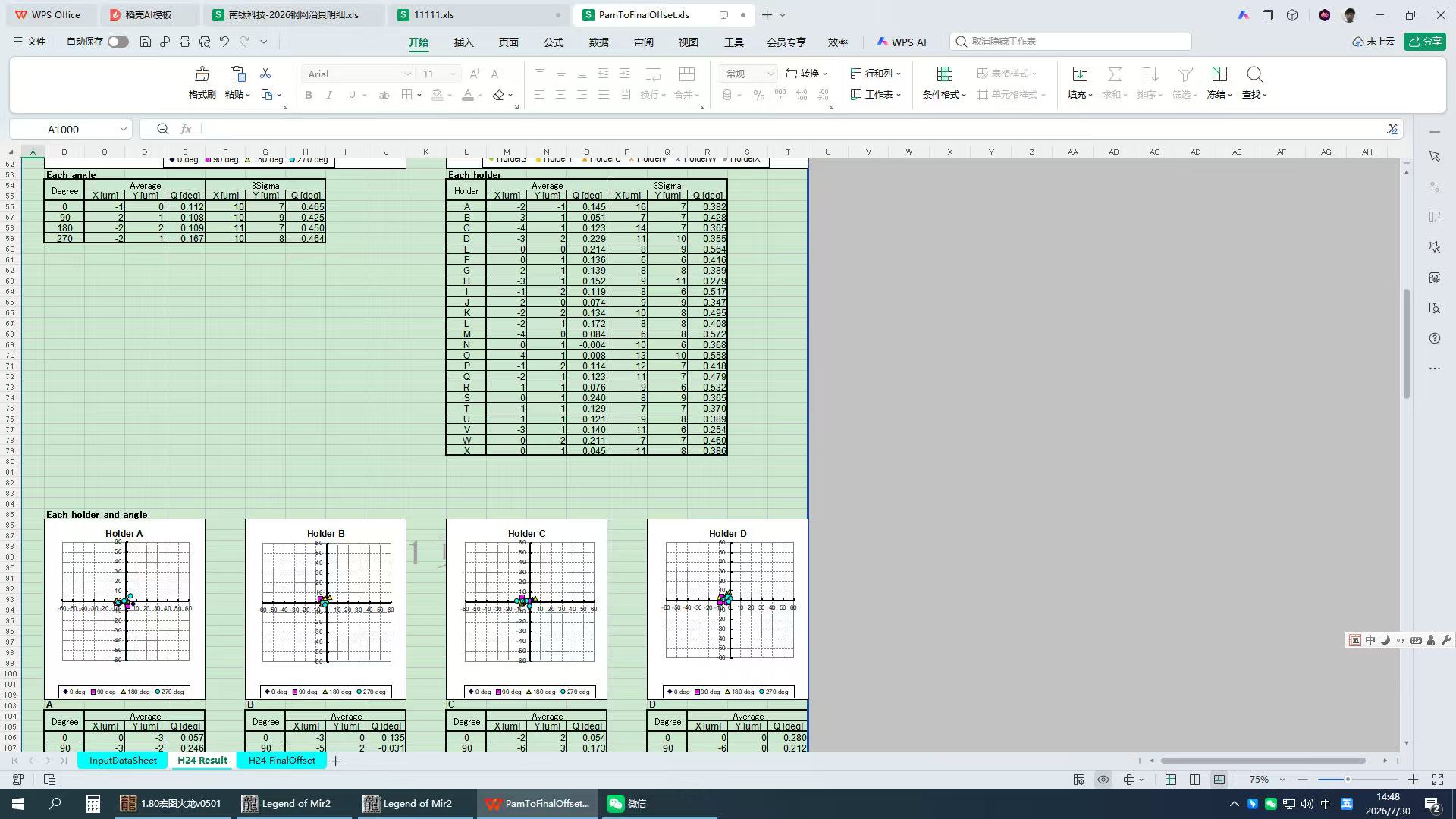Image resolution: width=1456 pixels, height=819 pixels.
Task: Click the Cut scissors icon
Action: coord(265,74)
